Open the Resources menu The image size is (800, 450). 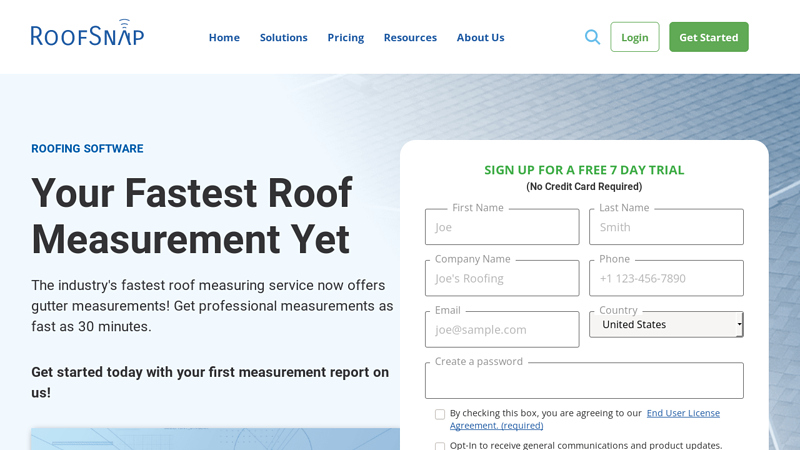coord(410,38)
